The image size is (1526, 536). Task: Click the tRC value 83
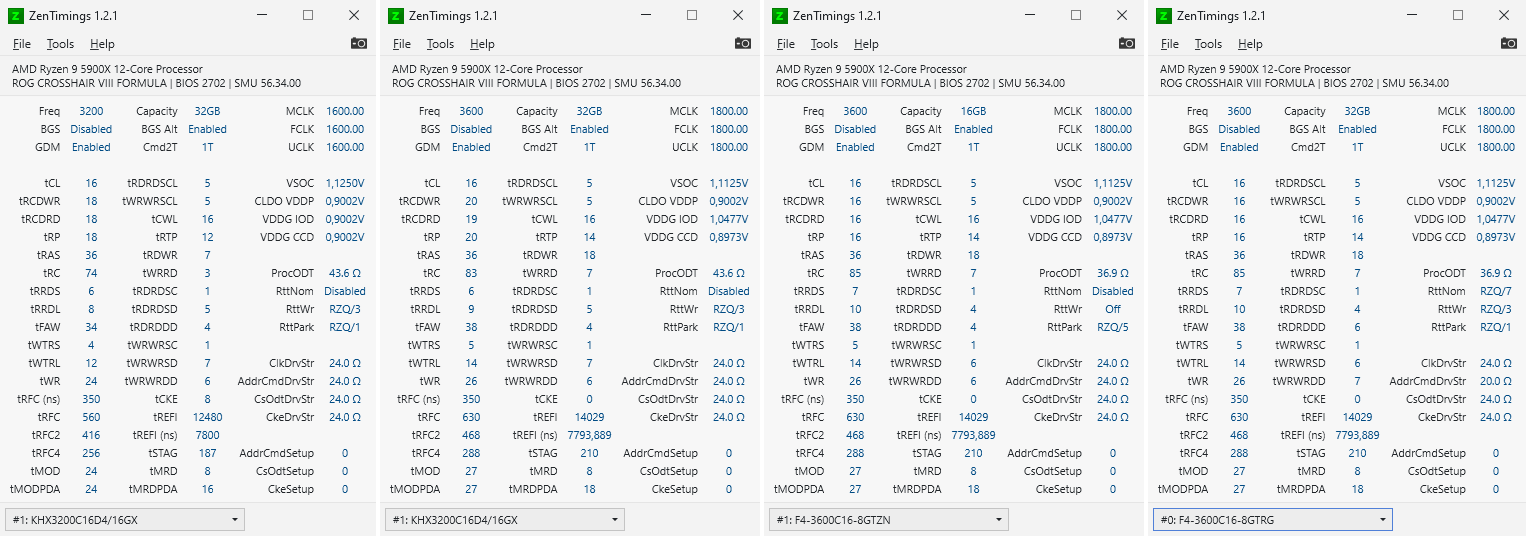(x=471, y=273)
